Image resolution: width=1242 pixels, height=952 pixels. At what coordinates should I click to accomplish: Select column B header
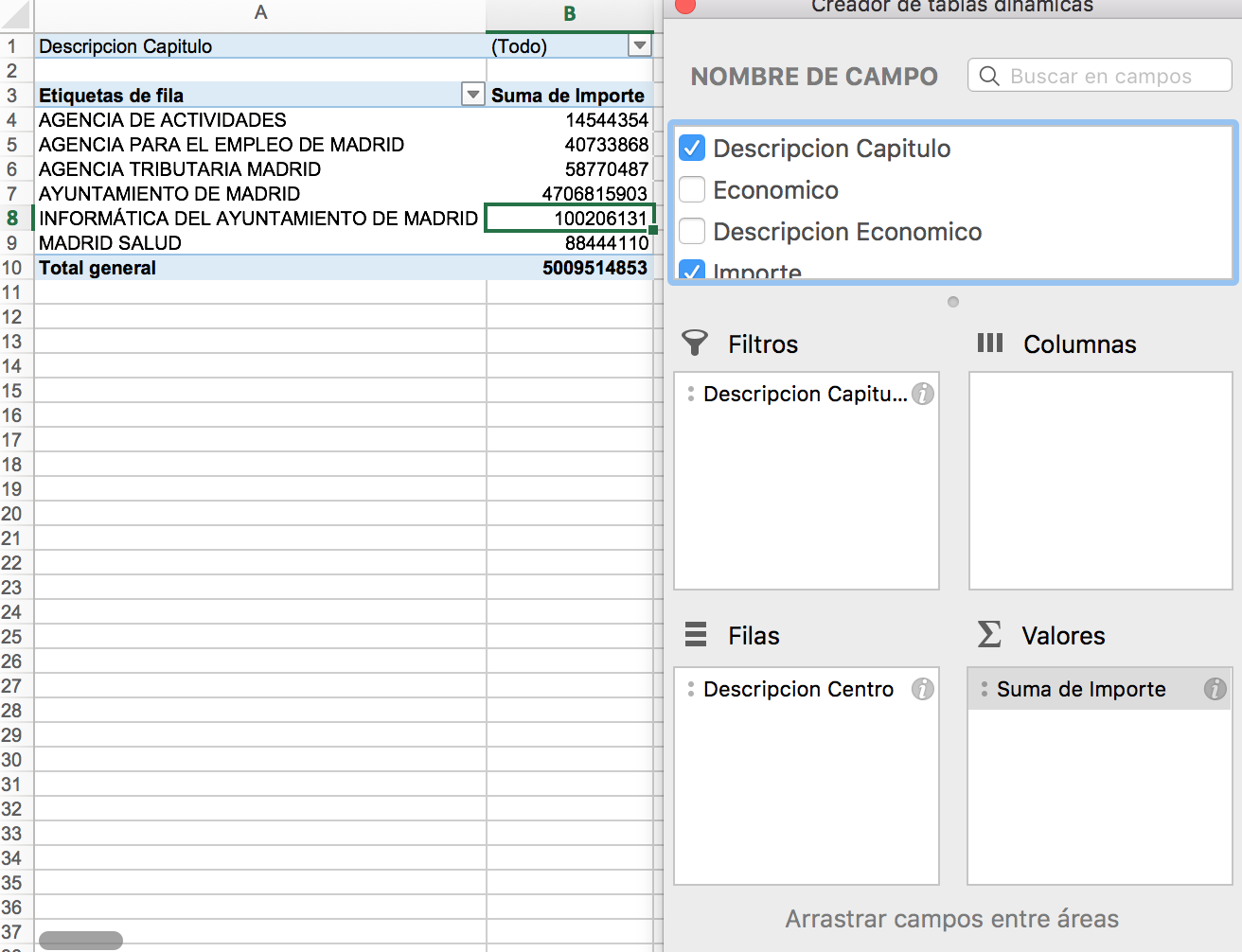569,13
